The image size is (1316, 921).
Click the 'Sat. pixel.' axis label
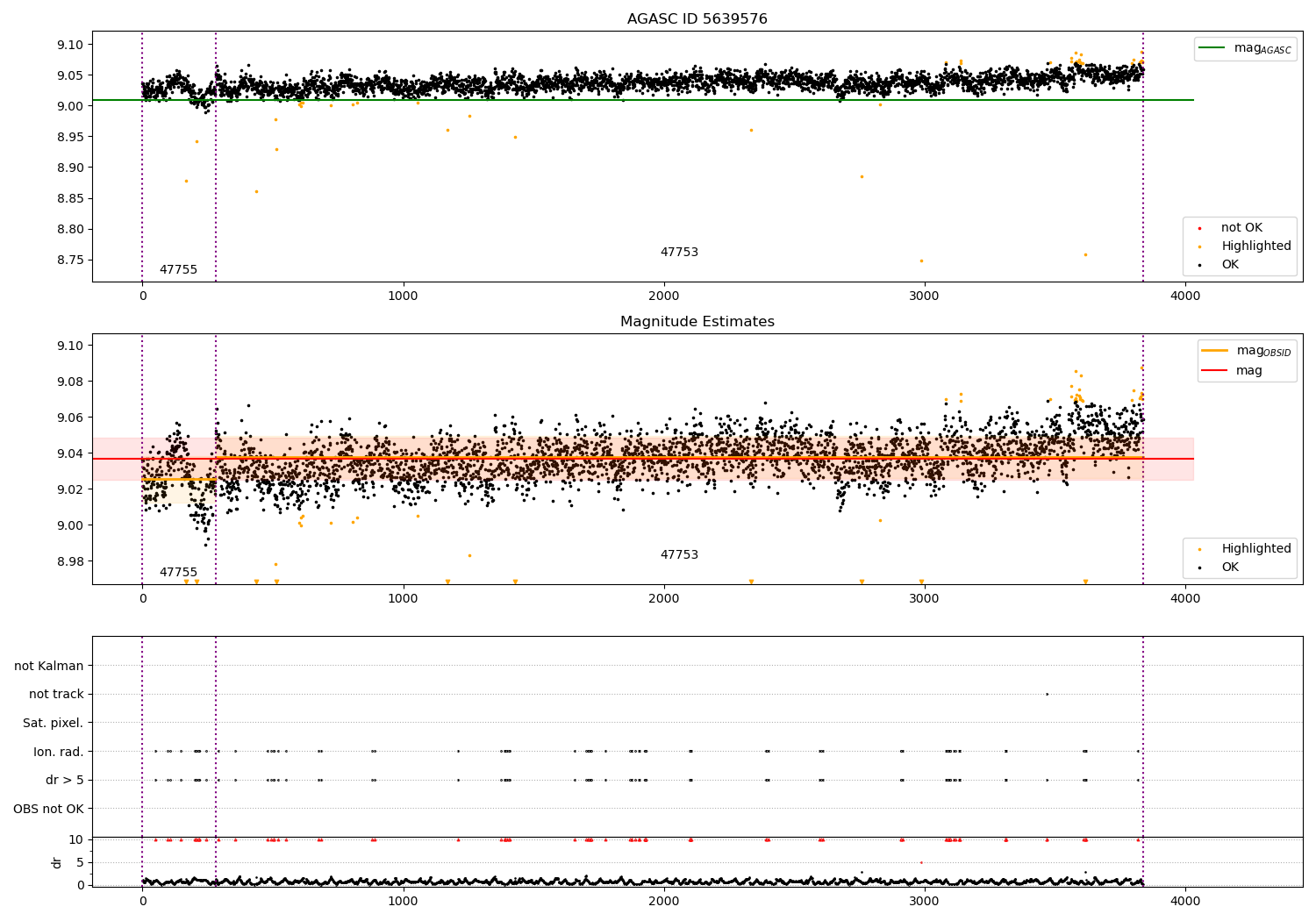(x=54, y=724)
